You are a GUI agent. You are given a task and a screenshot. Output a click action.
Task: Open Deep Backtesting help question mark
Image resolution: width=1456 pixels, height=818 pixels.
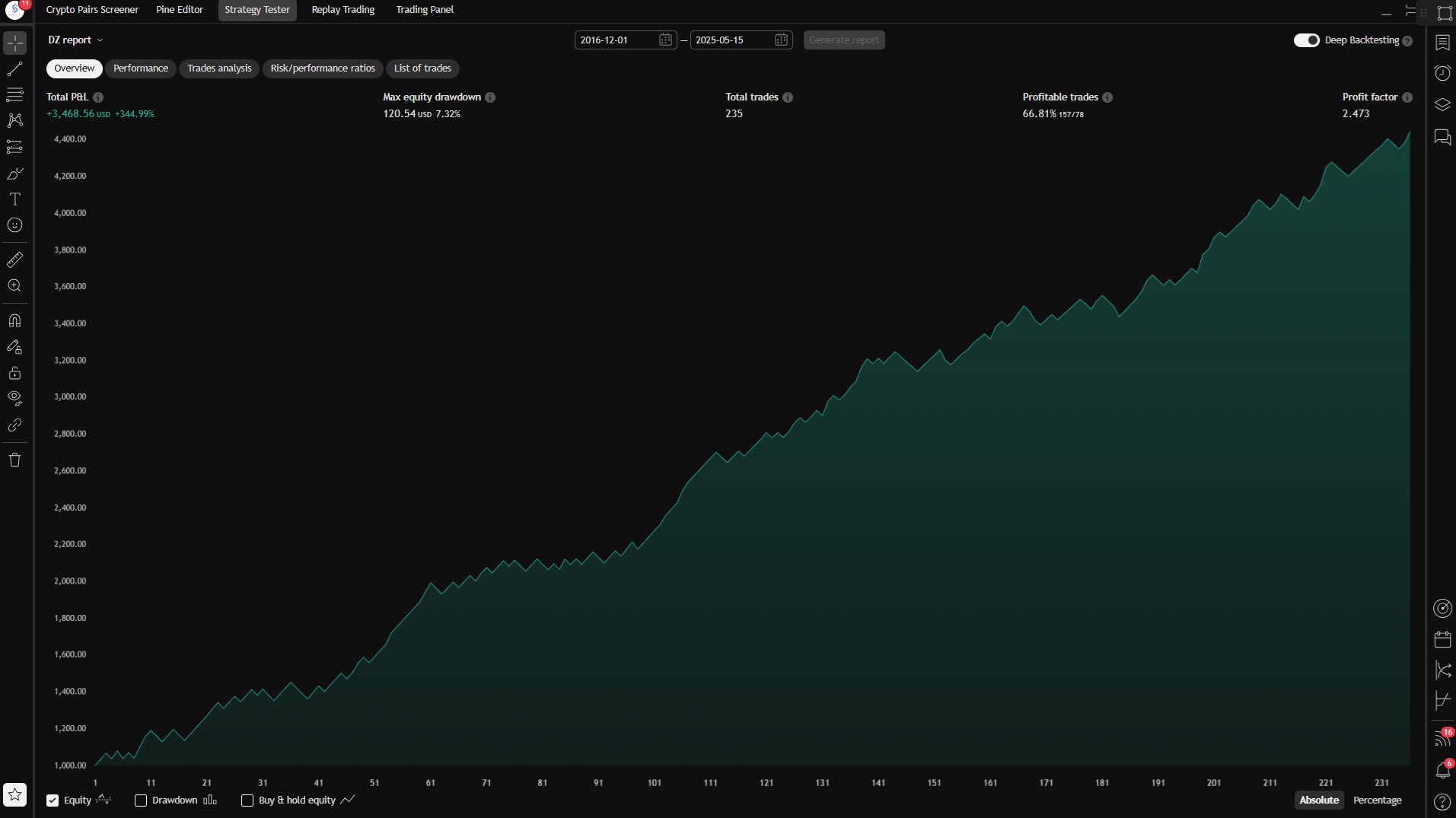tap(1407, 41)
